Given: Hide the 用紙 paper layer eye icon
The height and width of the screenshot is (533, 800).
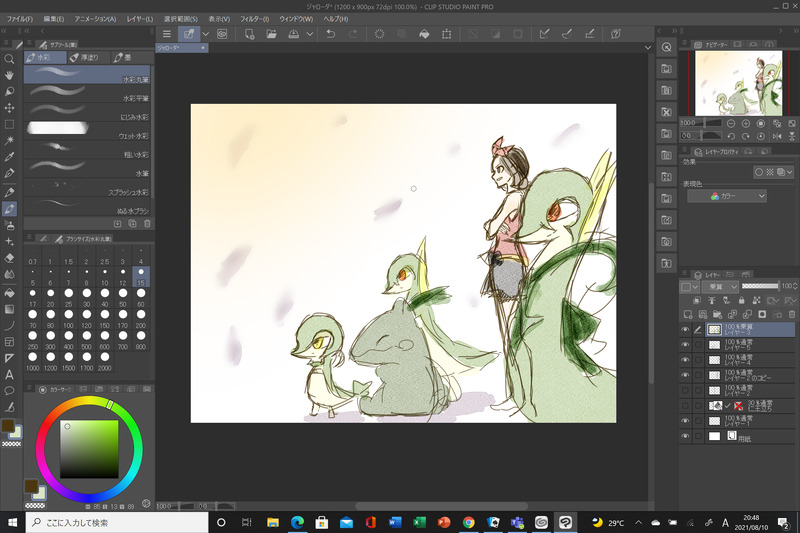Looking at the screenshot, I should point(685,437).
